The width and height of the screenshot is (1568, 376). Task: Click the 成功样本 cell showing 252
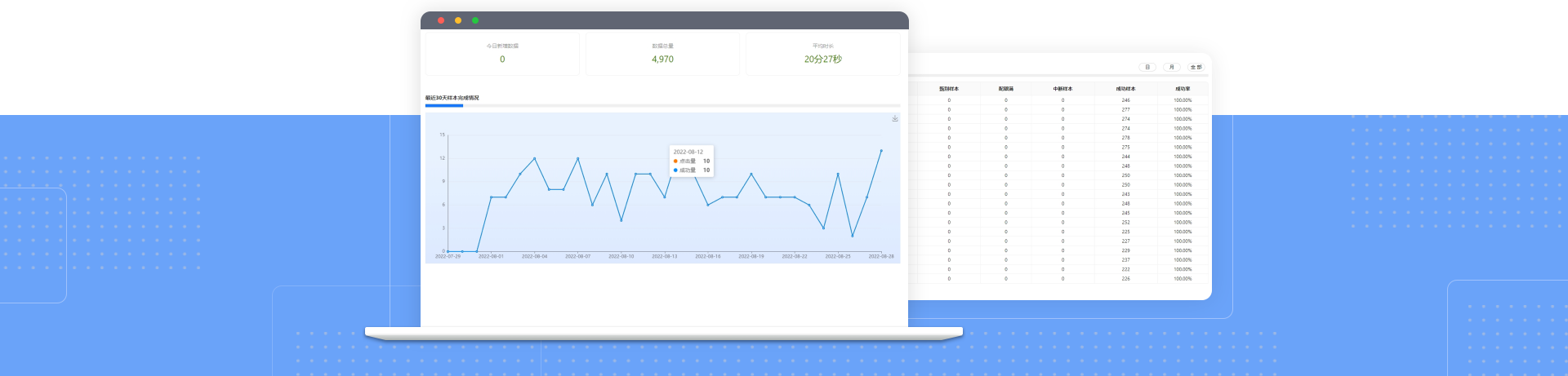1125,222
